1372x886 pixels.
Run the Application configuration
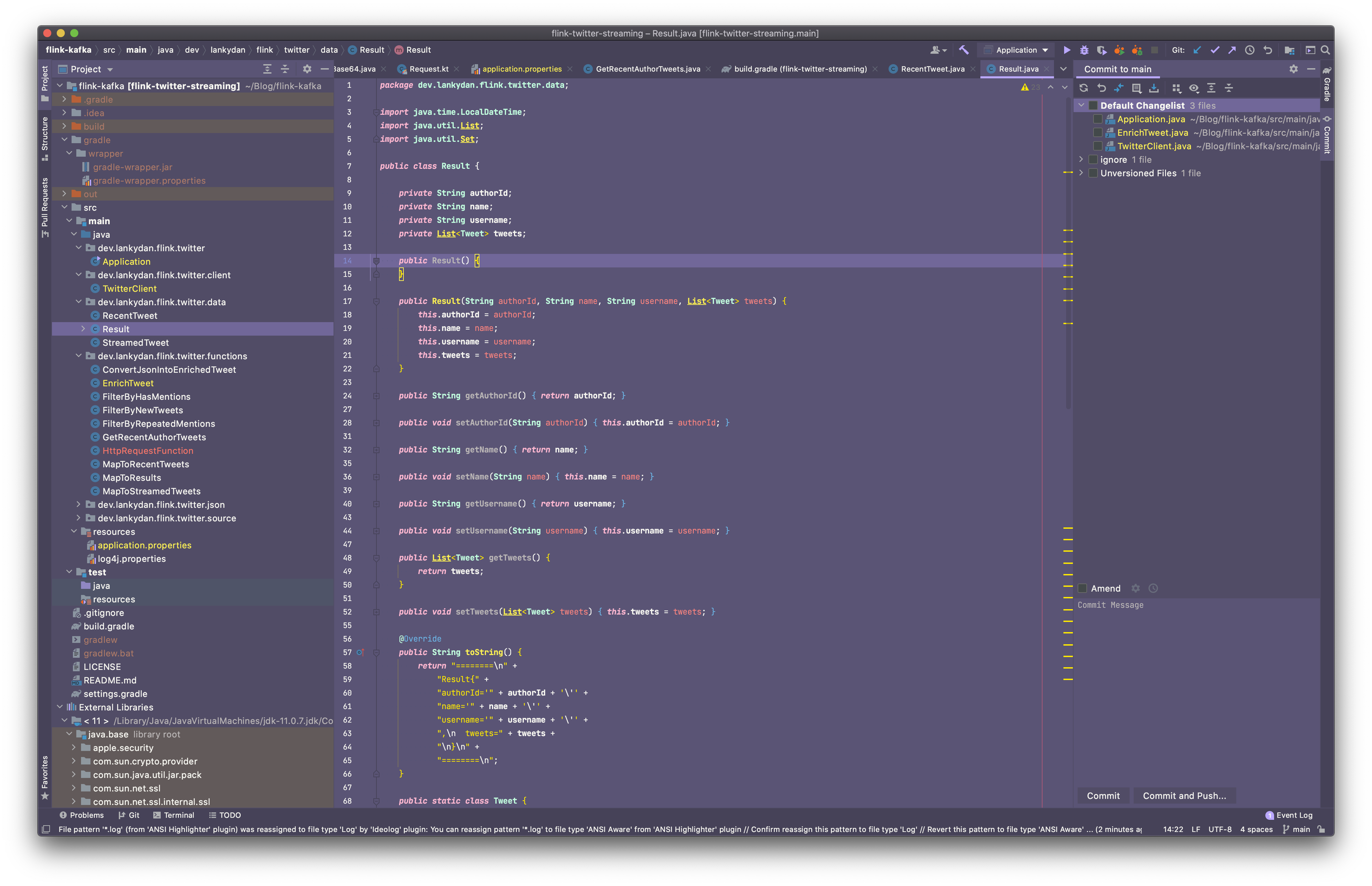tap(1066, 50)
